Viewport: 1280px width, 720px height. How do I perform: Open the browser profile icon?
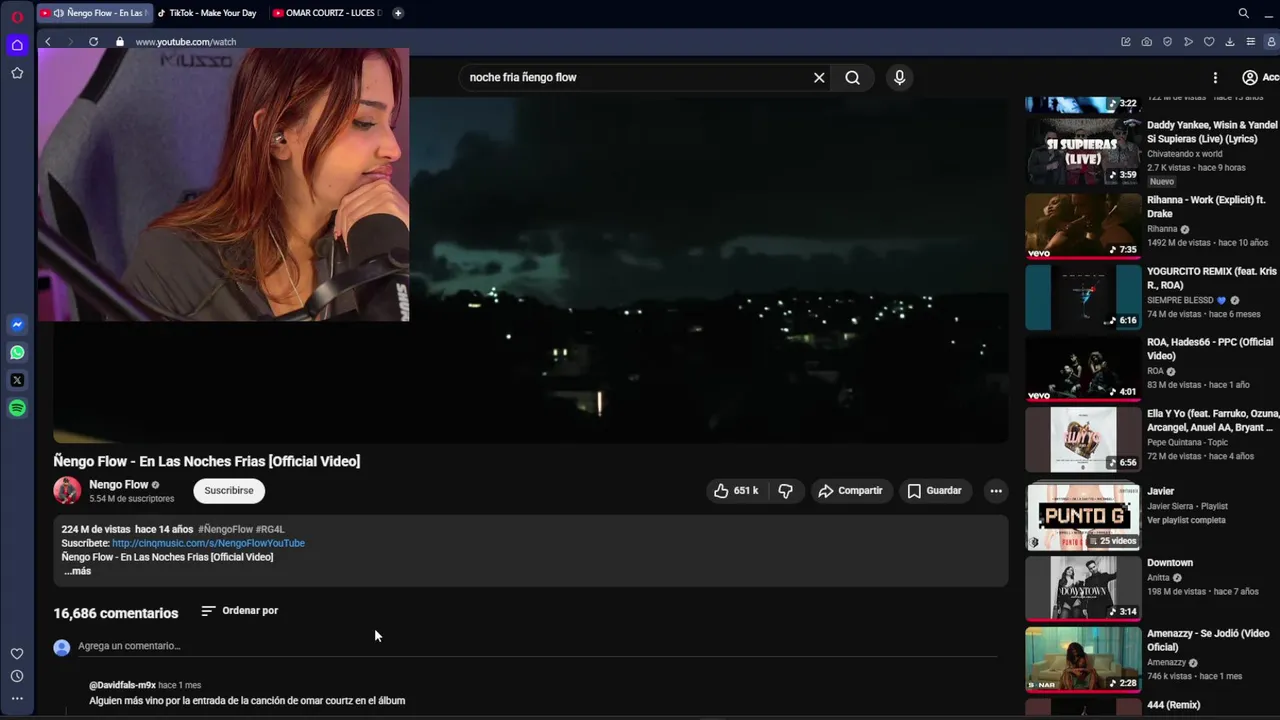(x=1272, y=42)
